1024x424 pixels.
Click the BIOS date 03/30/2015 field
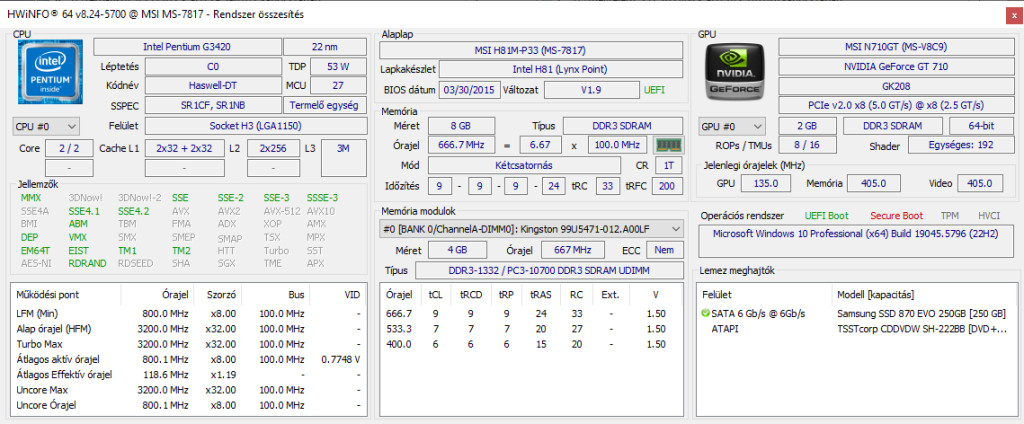pos(470,90)
